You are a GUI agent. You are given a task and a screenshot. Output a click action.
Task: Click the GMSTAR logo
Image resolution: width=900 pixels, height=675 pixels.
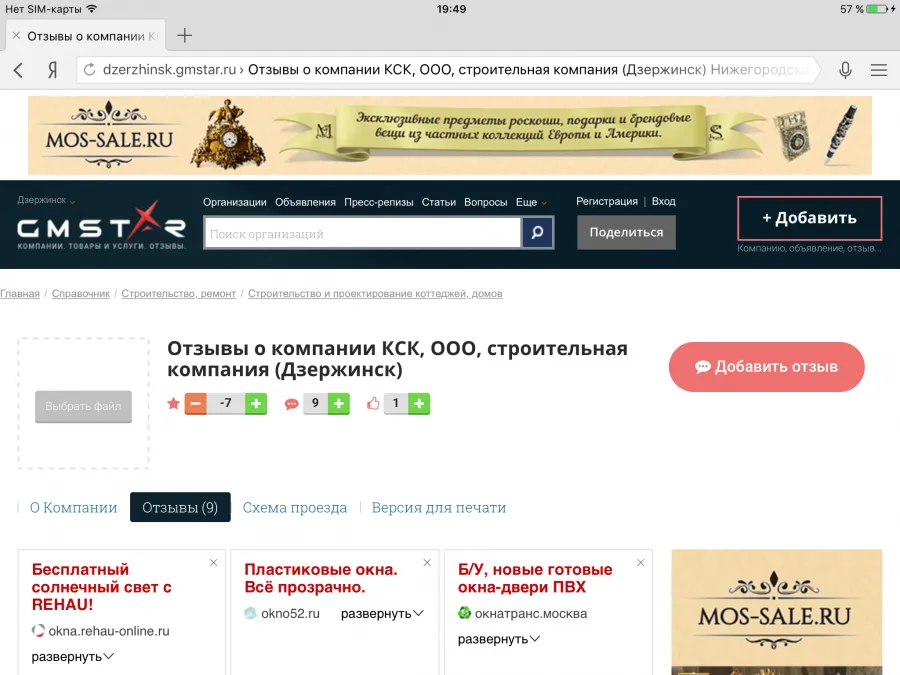click(102, 227)
